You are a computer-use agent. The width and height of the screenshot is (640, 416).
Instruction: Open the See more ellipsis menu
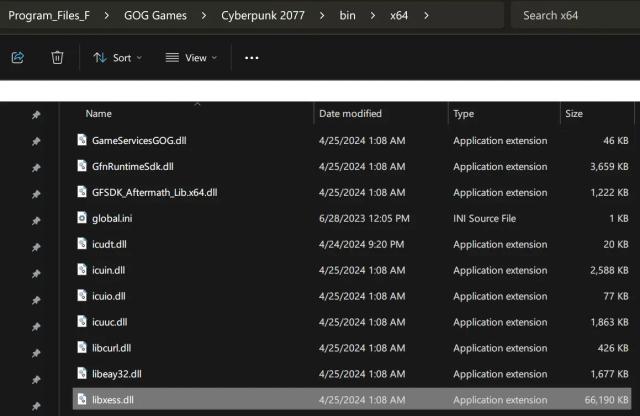click(251, 58)
